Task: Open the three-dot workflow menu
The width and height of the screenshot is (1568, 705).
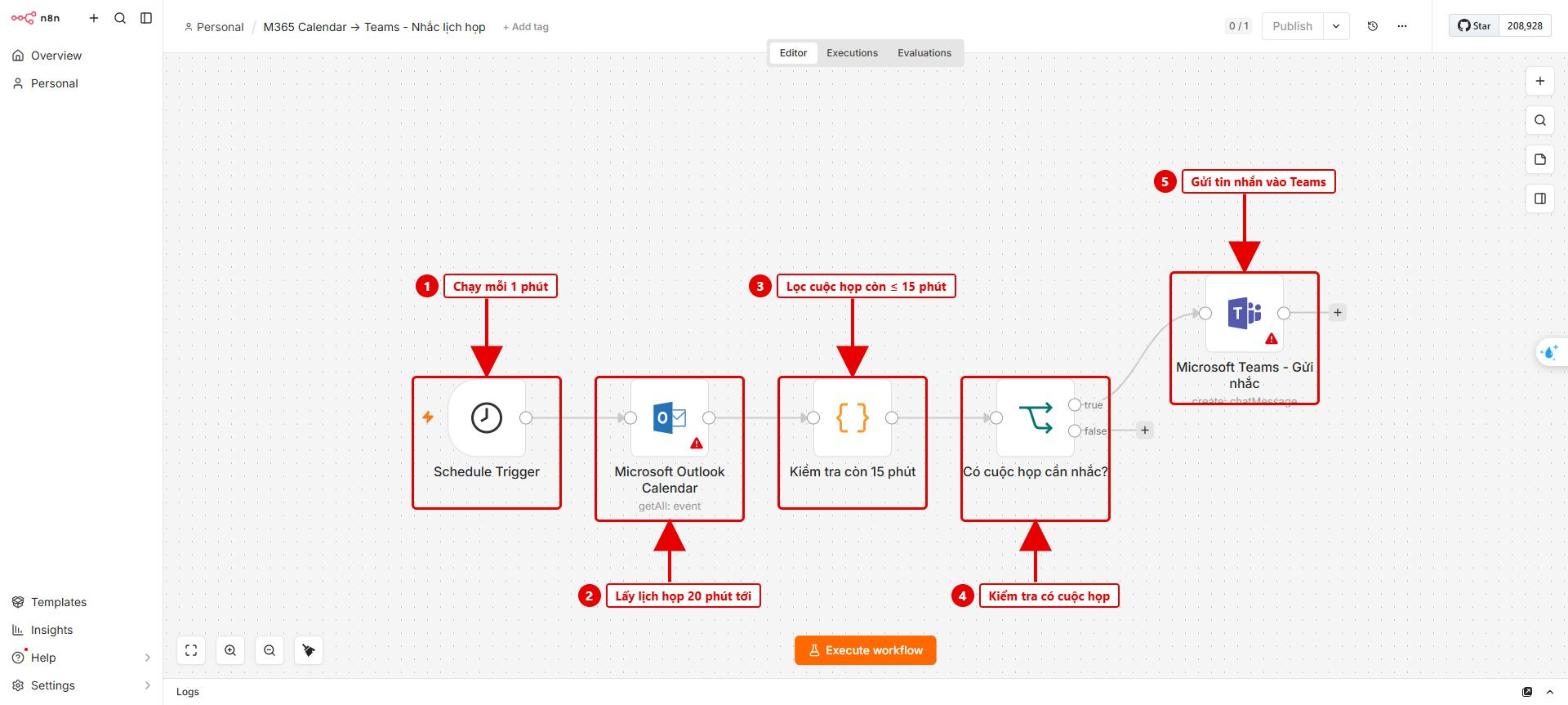Action: 1402,26
